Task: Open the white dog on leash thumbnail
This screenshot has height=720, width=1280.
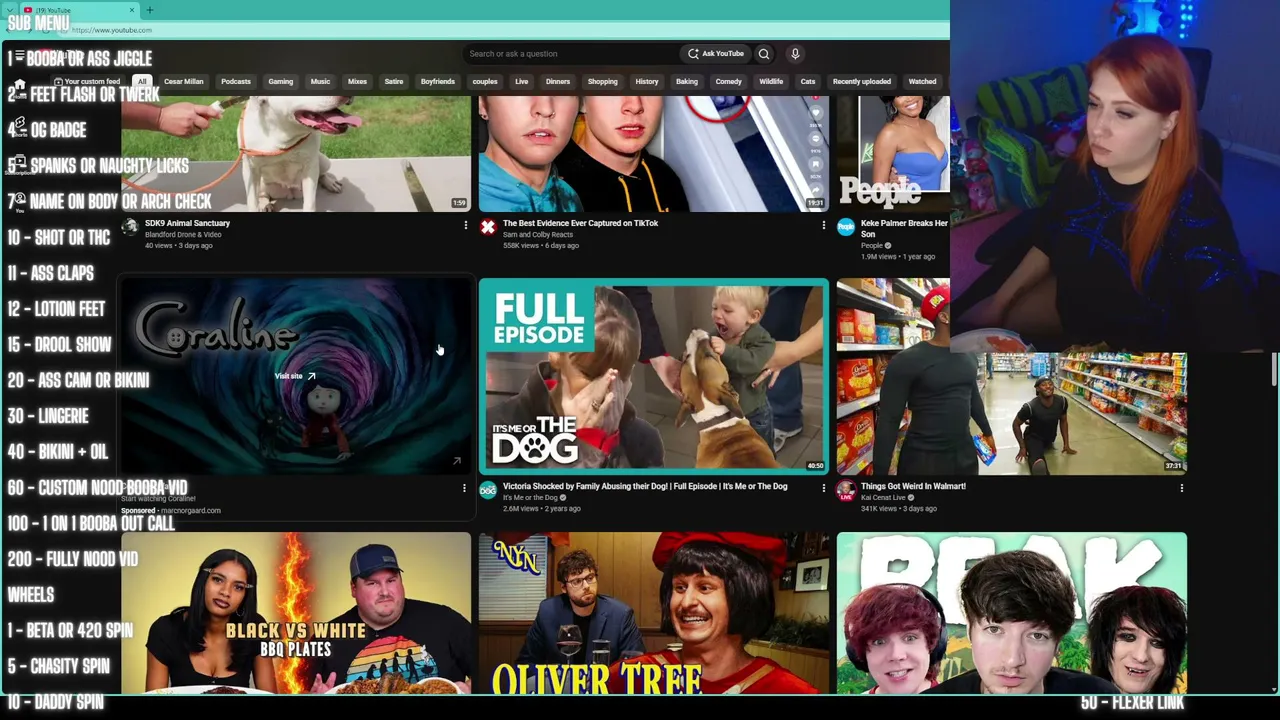Action: (296, 153)
